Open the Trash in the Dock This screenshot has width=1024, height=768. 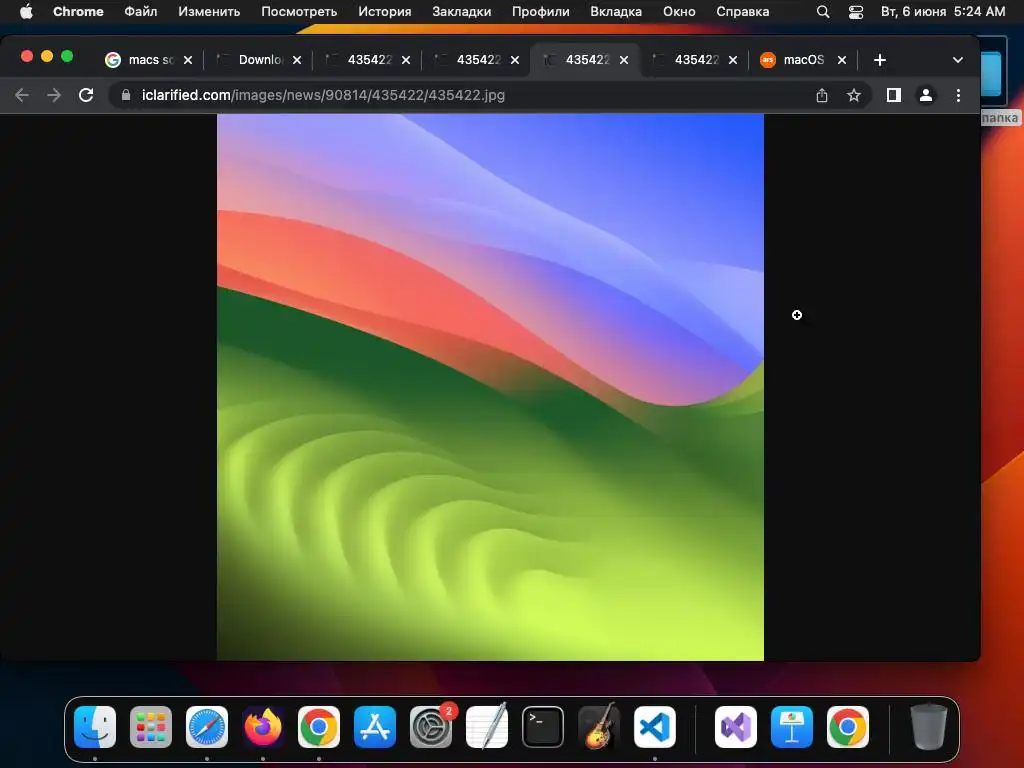[929, 727]
